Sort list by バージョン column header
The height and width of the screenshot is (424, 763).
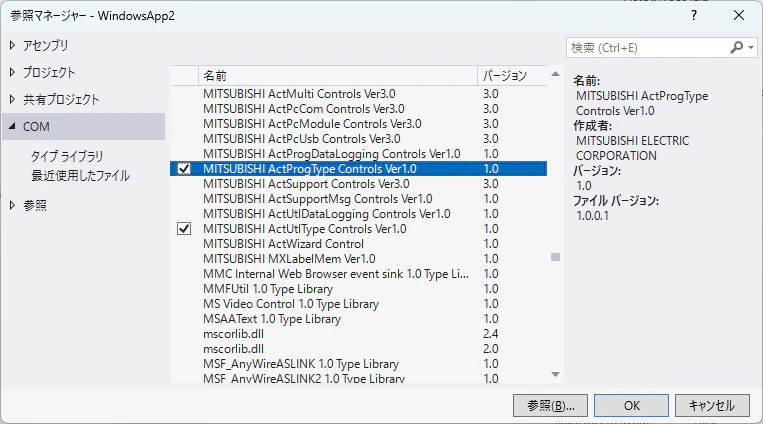click(512, 75)
